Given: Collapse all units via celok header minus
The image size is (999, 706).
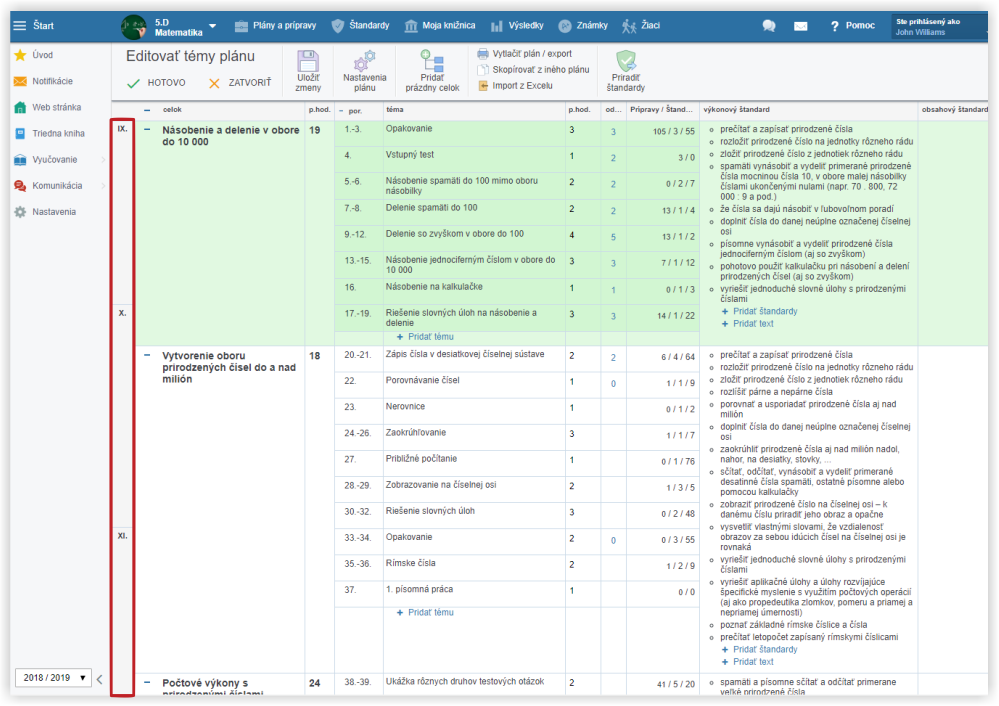Looking at the screenshot, I should pos(147,110).
